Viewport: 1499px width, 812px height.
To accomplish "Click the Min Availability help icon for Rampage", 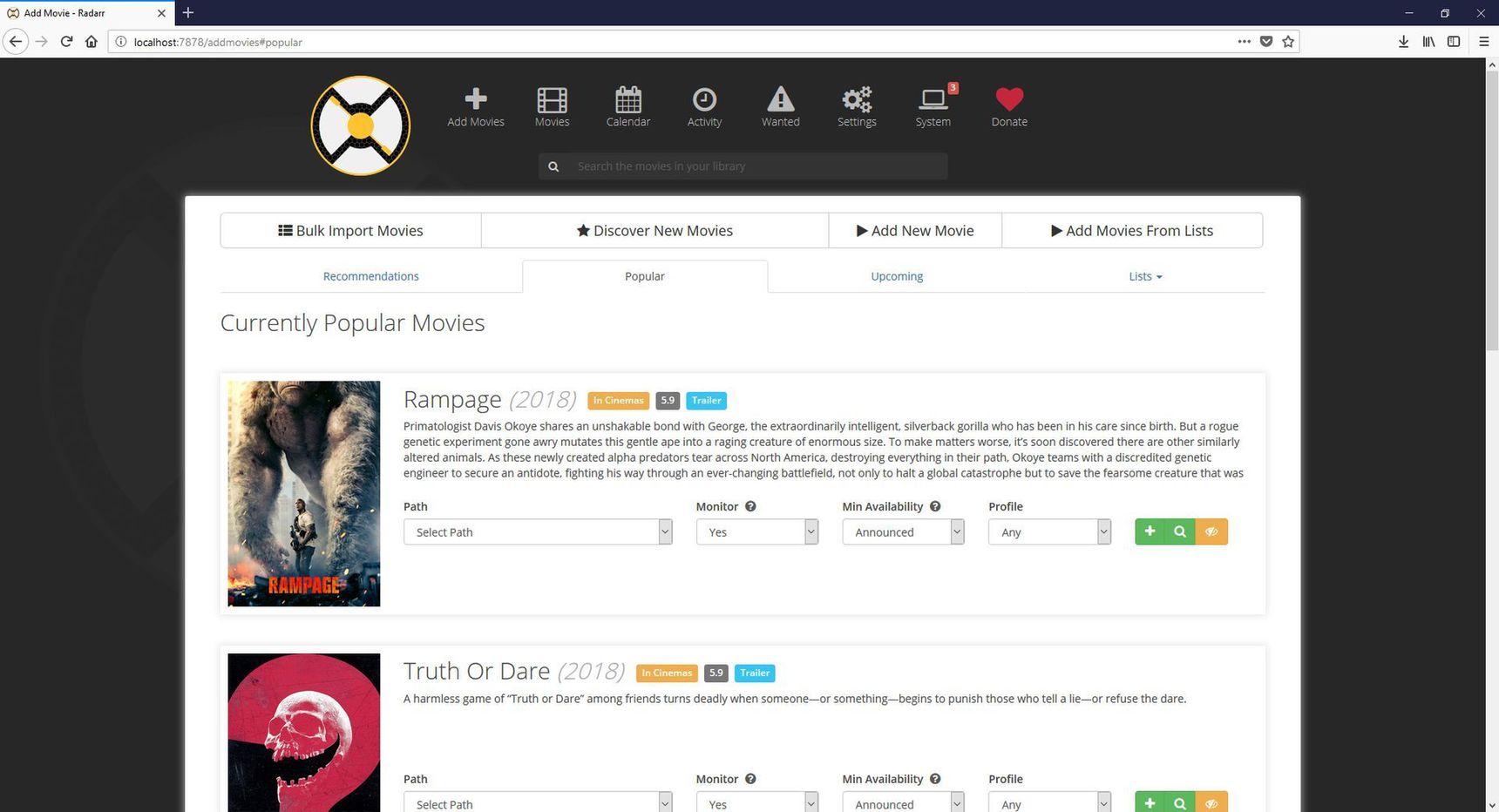I will click(935, 506).
